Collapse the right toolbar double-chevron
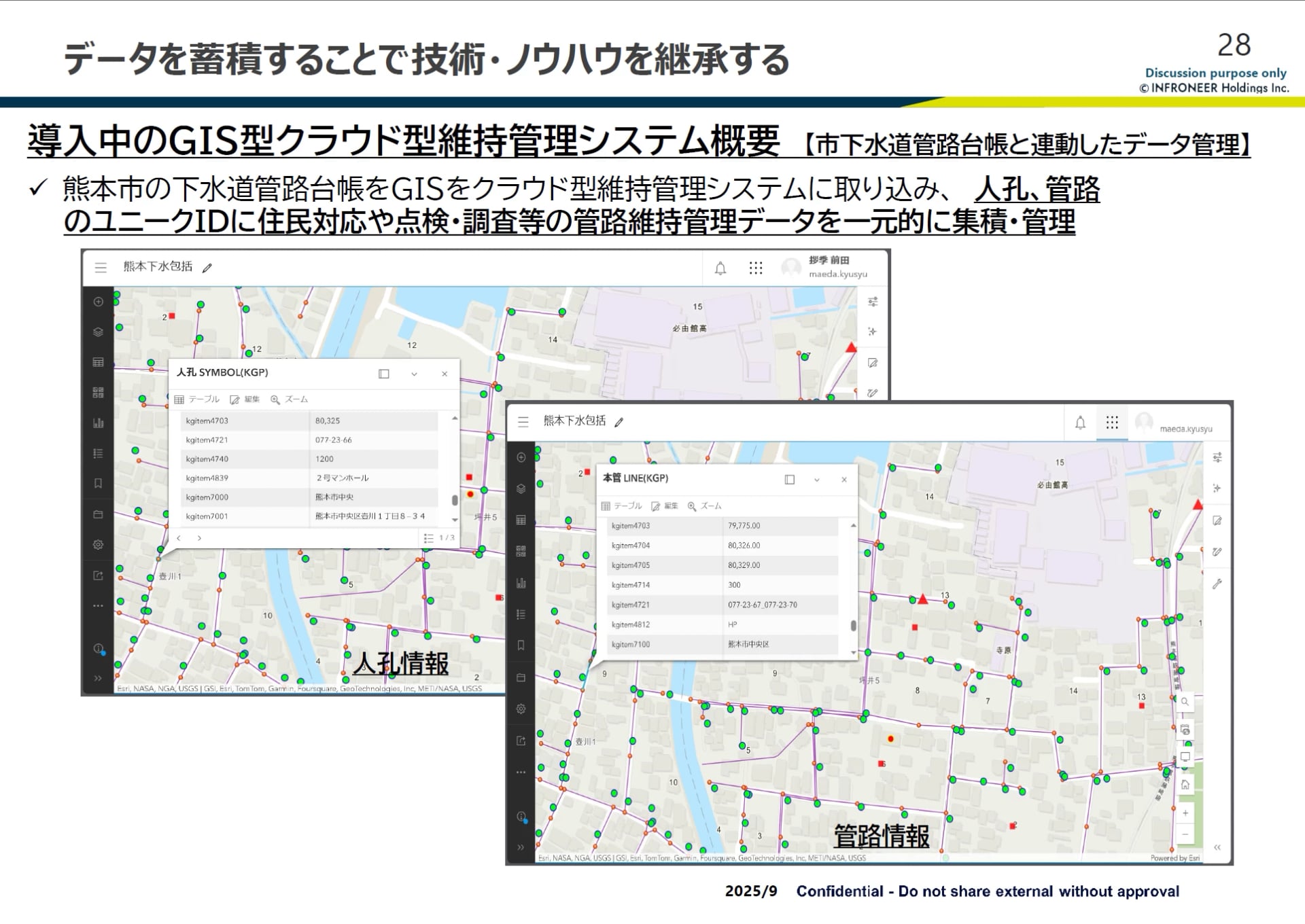 pos(1217,847)
